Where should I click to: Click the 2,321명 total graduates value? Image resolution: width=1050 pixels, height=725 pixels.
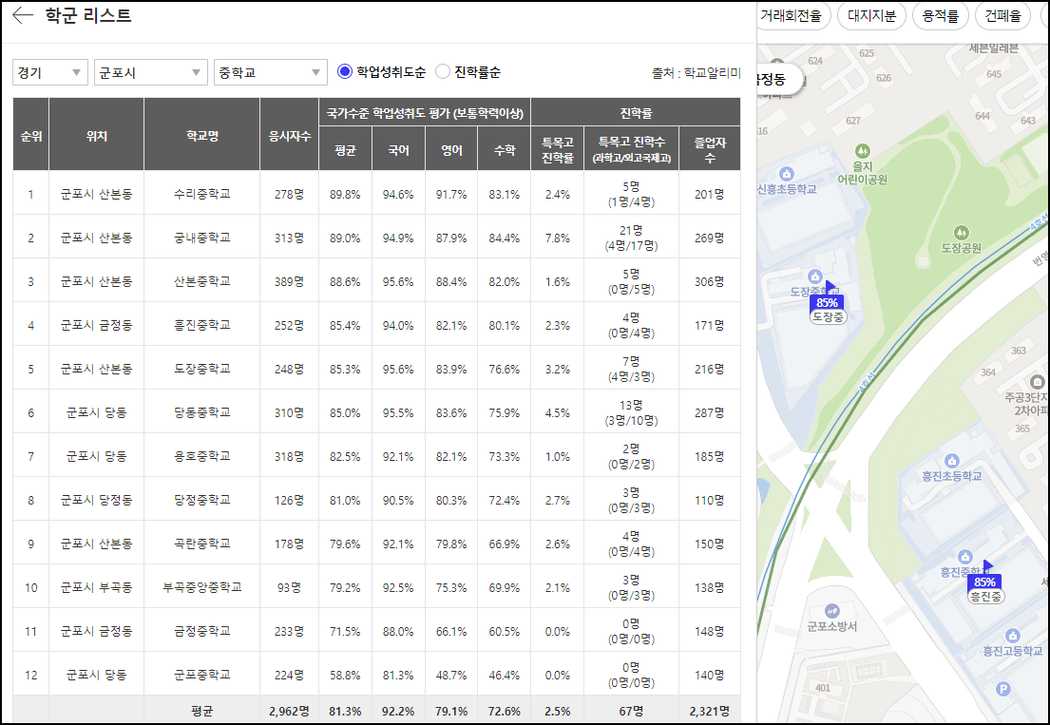tap(710, 711)
